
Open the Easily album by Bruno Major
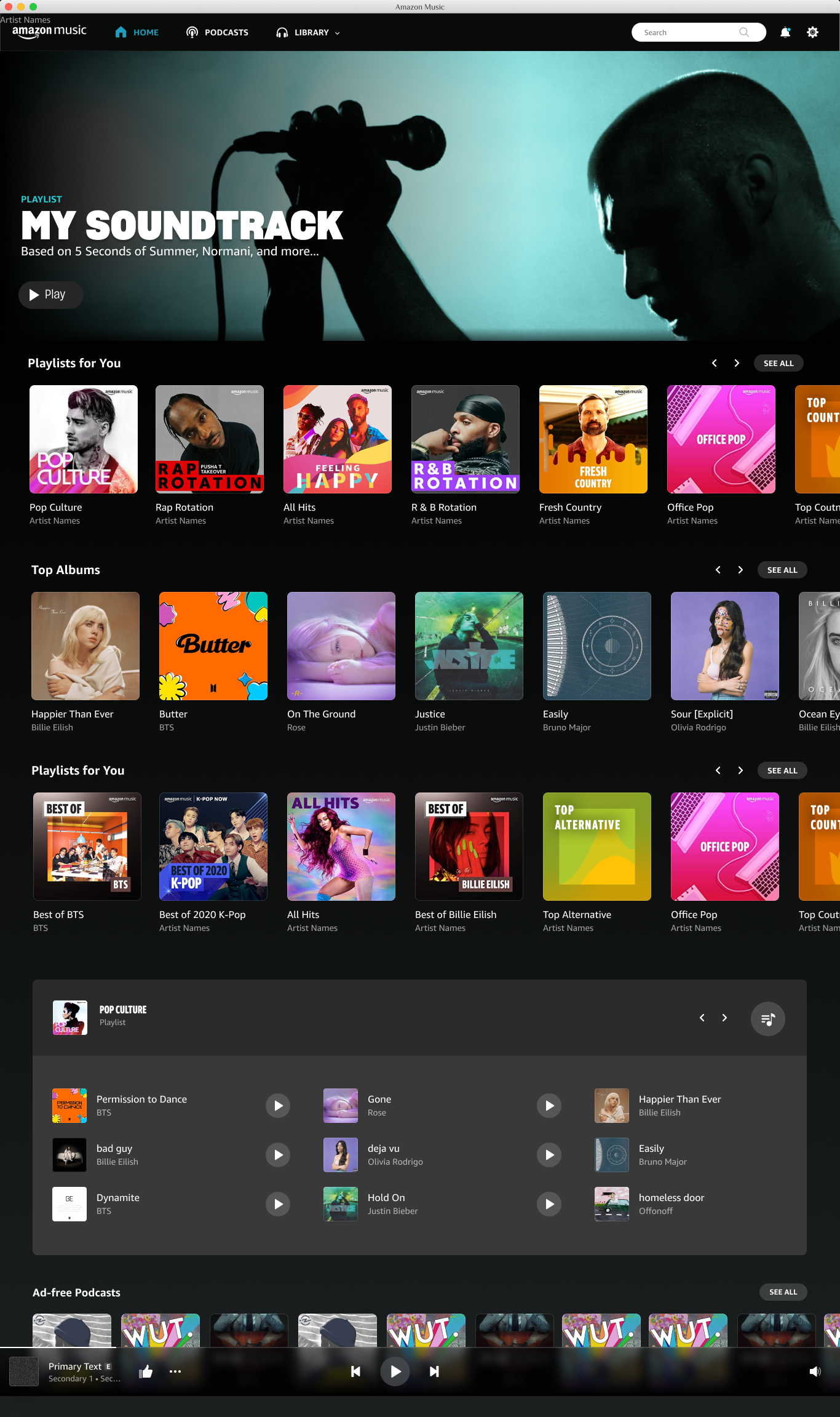(x=597, y=646)
